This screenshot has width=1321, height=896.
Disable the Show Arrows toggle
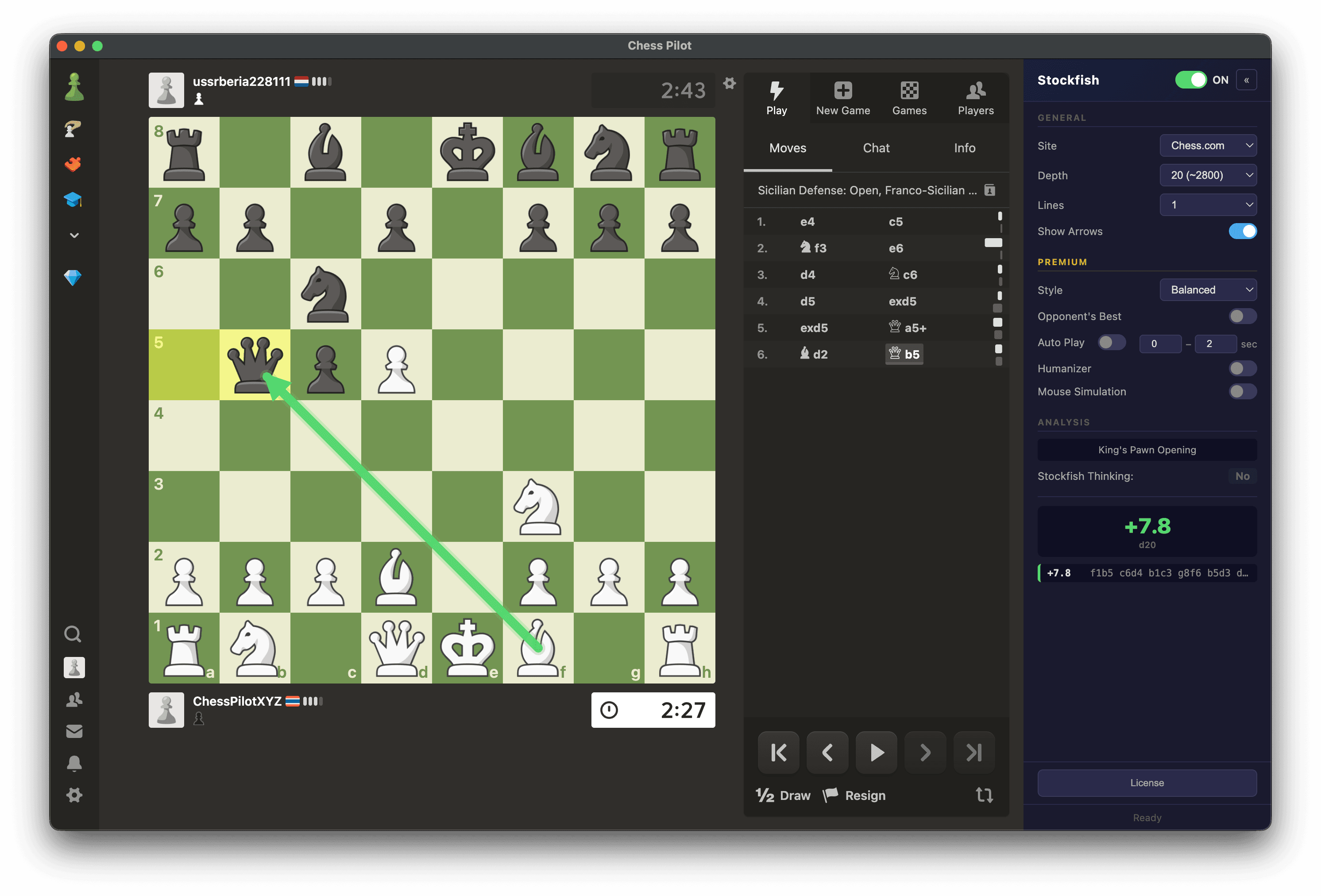[1243, 231]
